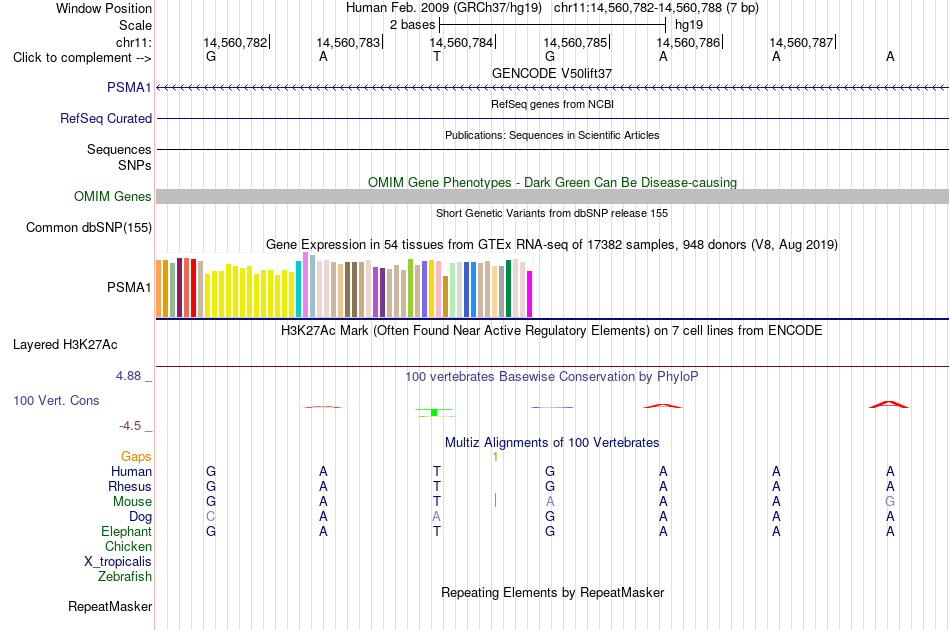Click the 'Scale' track label

[x=135, y=25]
